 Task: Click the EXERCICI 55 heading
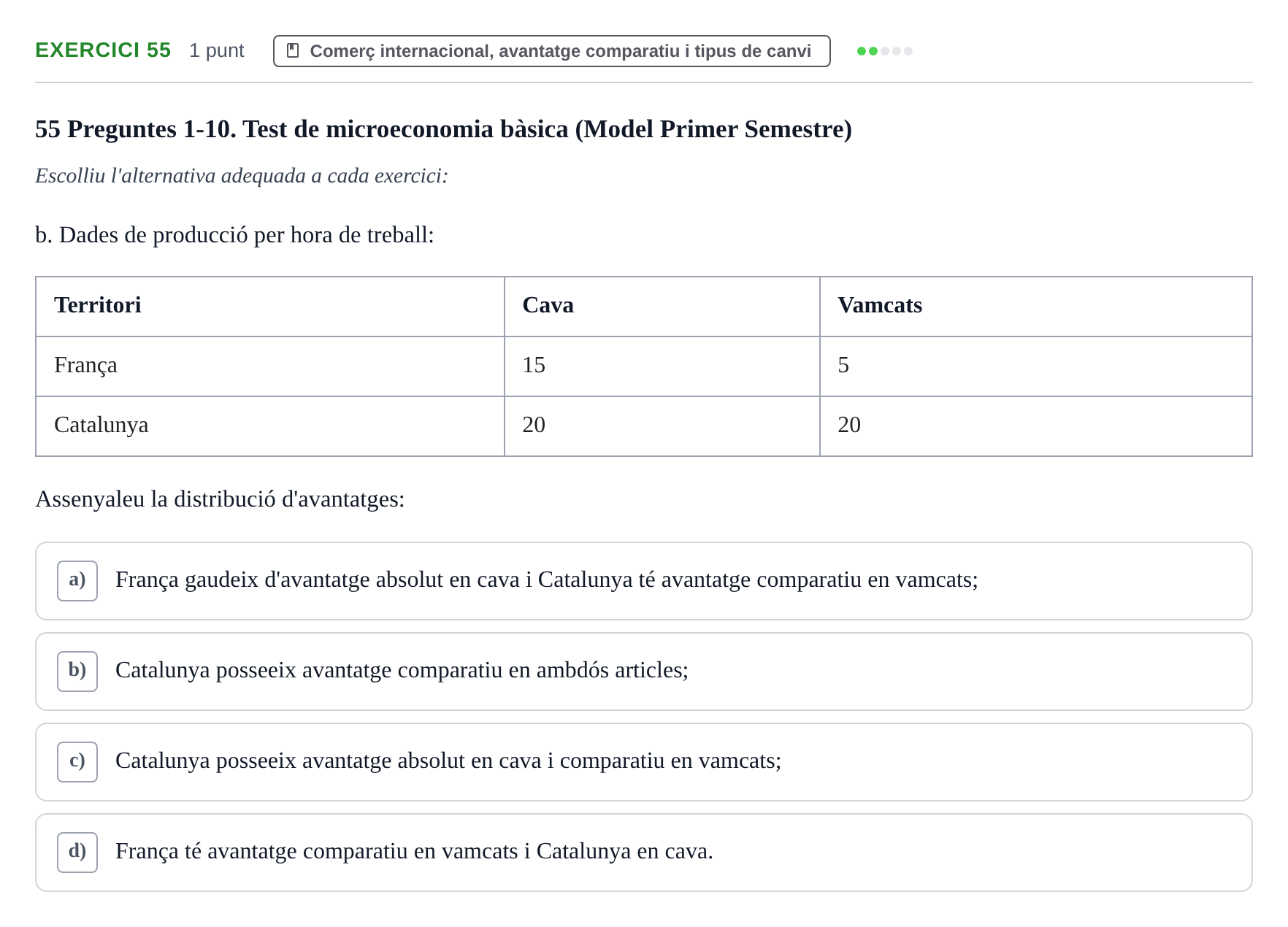[103, 50]
